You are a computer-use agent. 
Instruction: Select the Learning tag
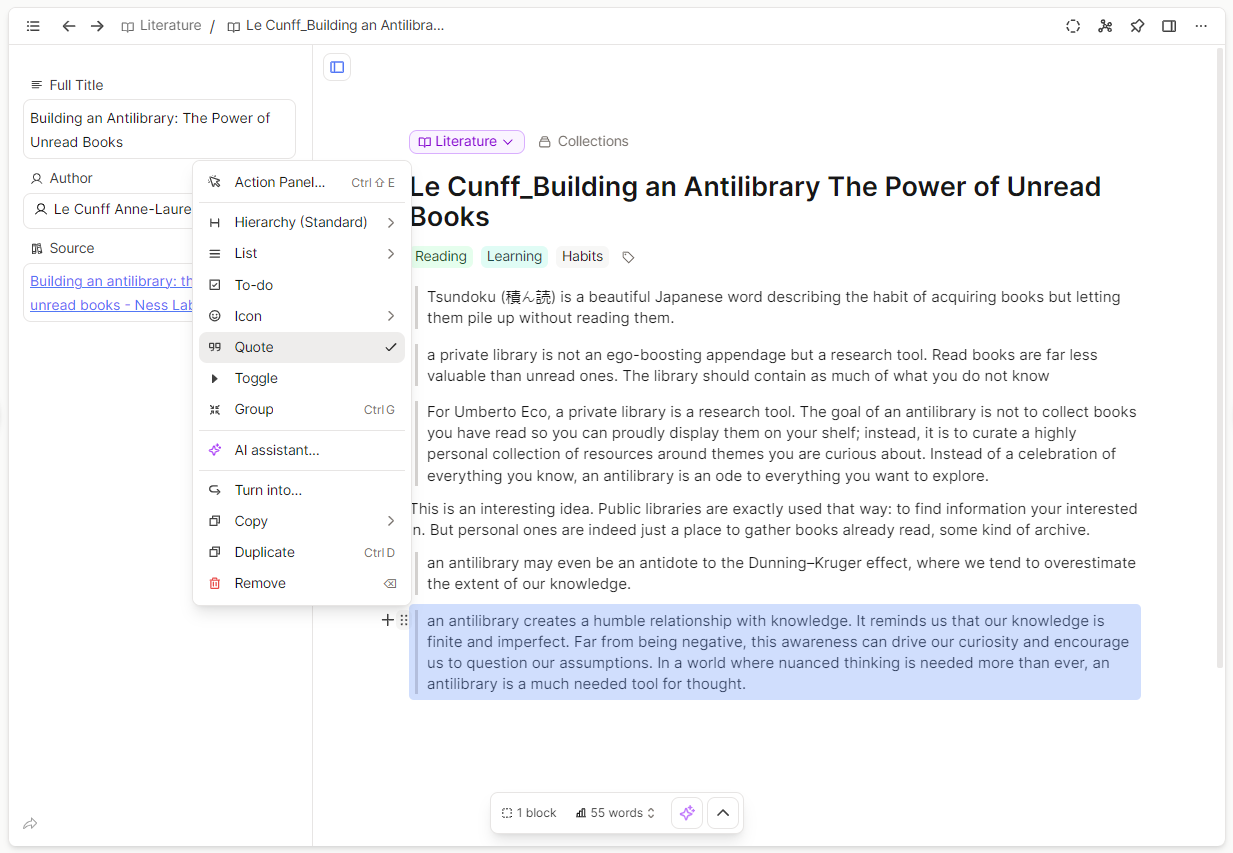(x=514, y=257)
